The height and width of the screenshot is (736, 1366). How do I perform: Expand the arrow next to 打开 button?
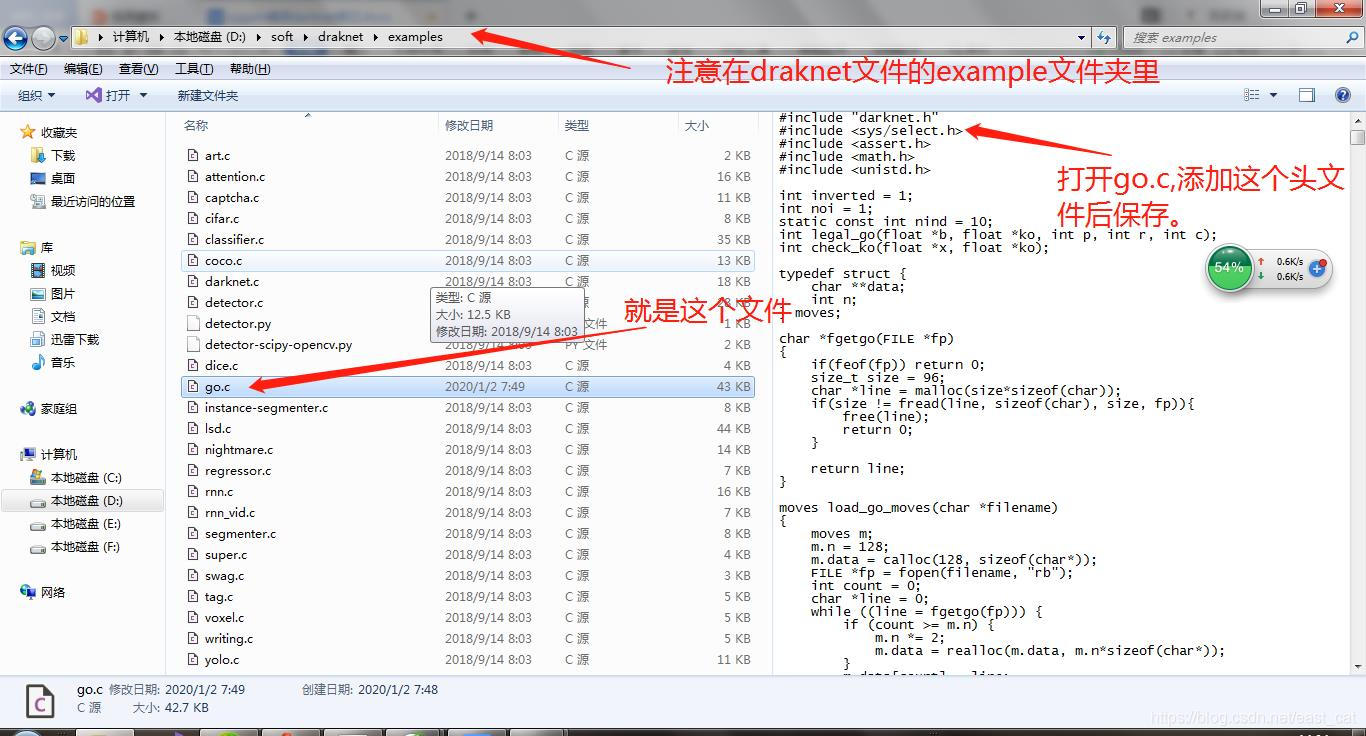143,95
